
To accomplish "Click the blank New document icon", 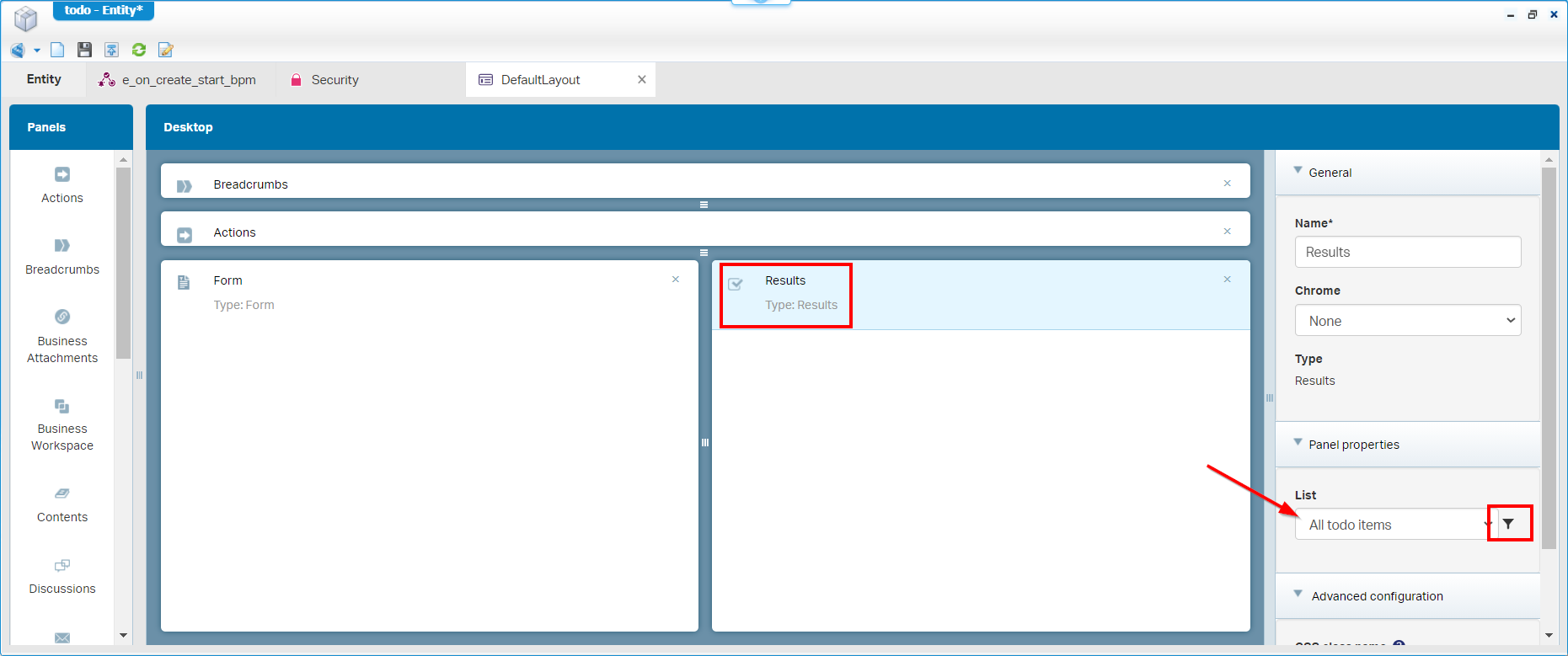I will tap(57, 50).
